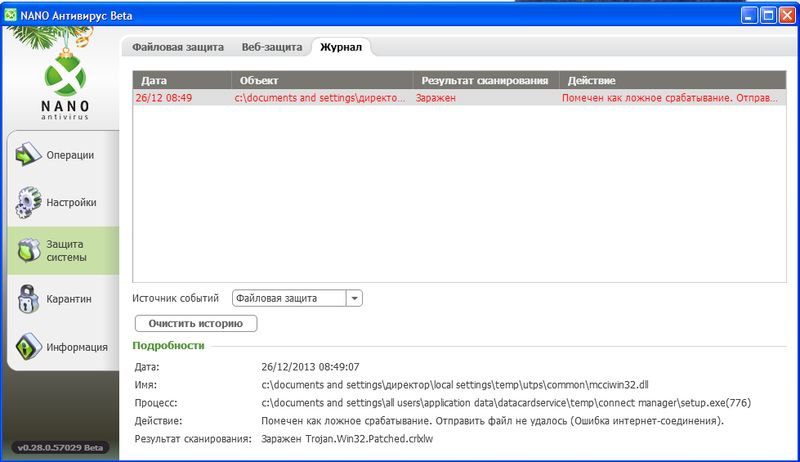Viewport: 800px width, 462px height.
Task: Click the Информация sidebar icon
Action: (27, 347)
